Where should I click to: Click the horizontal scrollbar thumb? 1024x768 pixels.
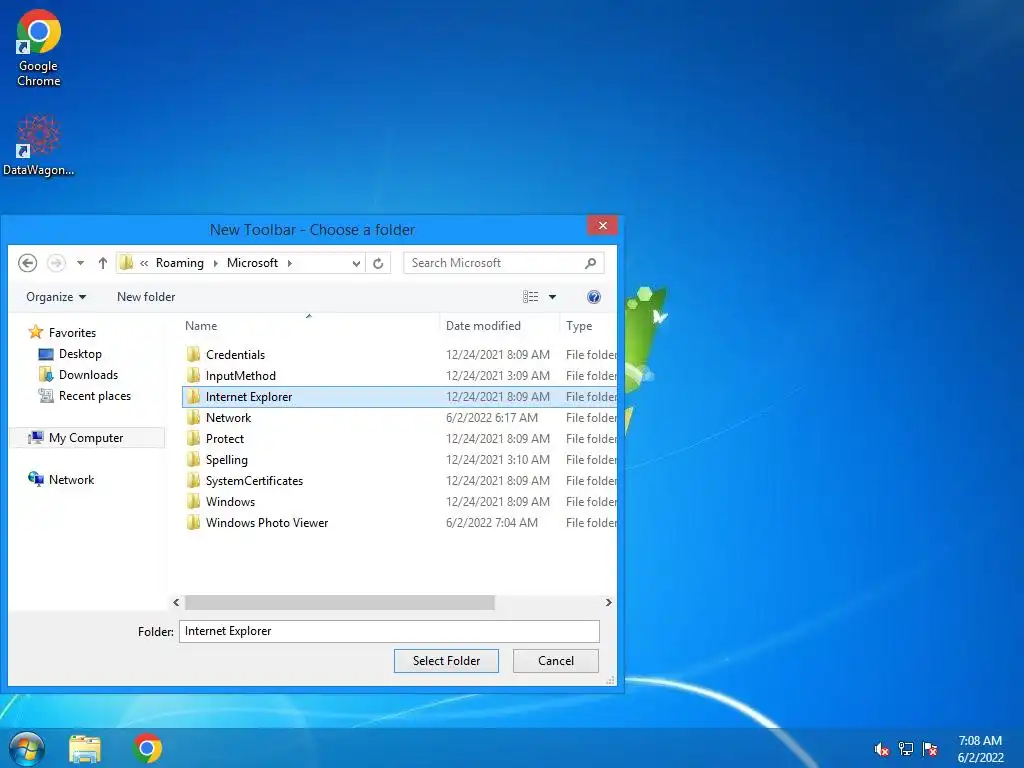[340, 602]
